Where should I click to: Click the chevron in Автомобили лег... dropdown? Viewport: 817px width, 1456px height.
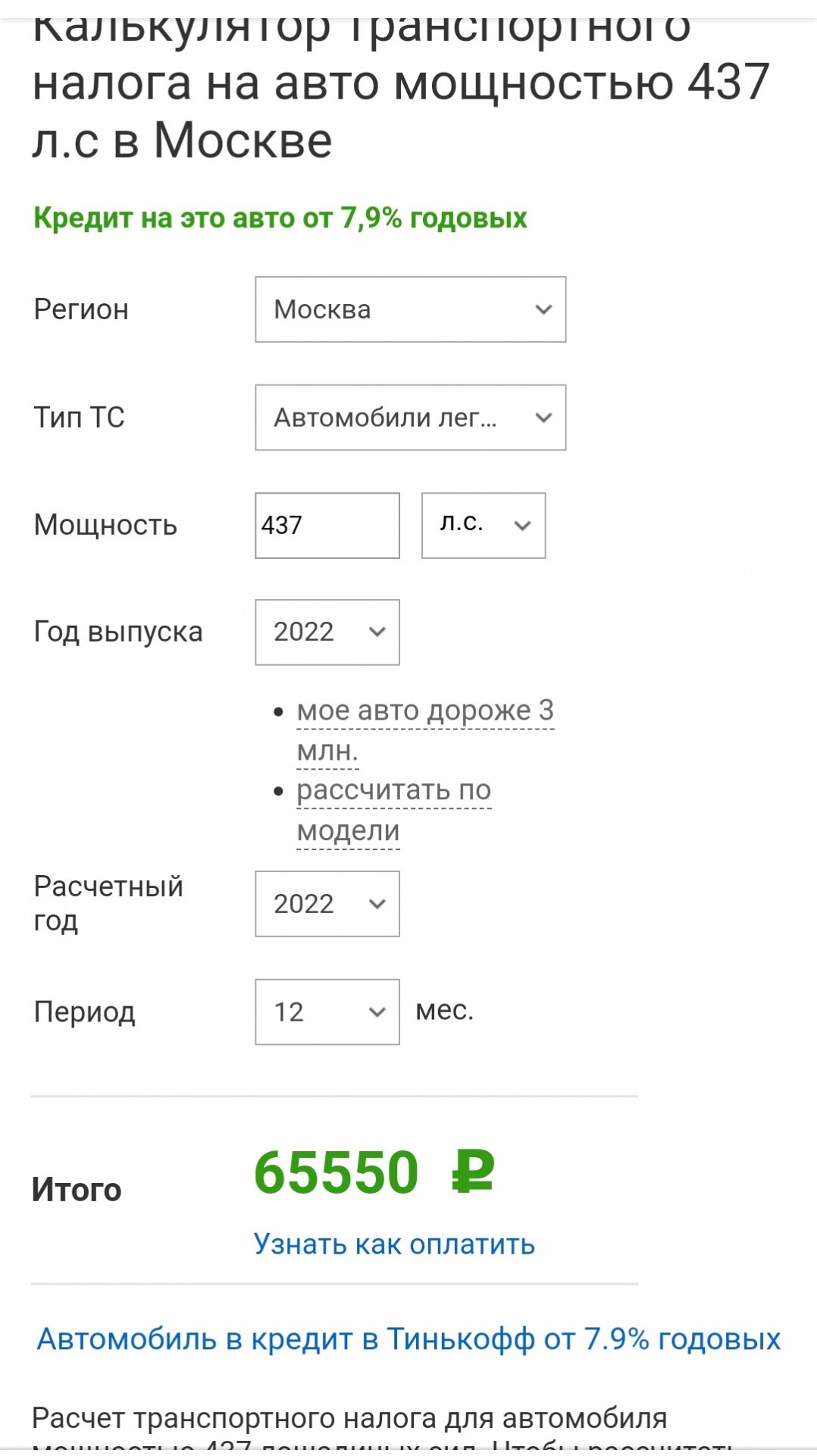(543, 417)
